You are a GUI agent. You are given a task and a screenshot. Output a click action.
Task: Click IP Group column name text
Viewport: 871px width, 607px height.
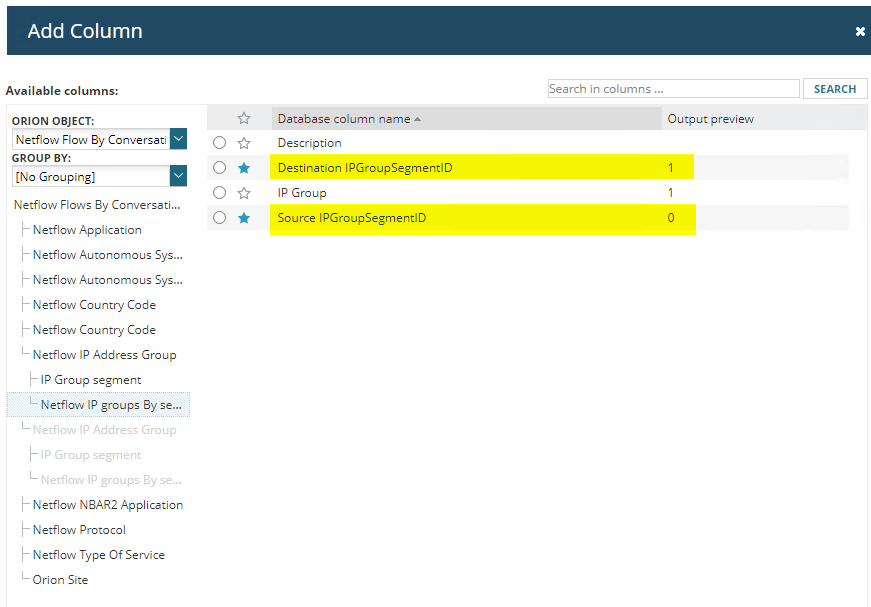pos(302,193)
